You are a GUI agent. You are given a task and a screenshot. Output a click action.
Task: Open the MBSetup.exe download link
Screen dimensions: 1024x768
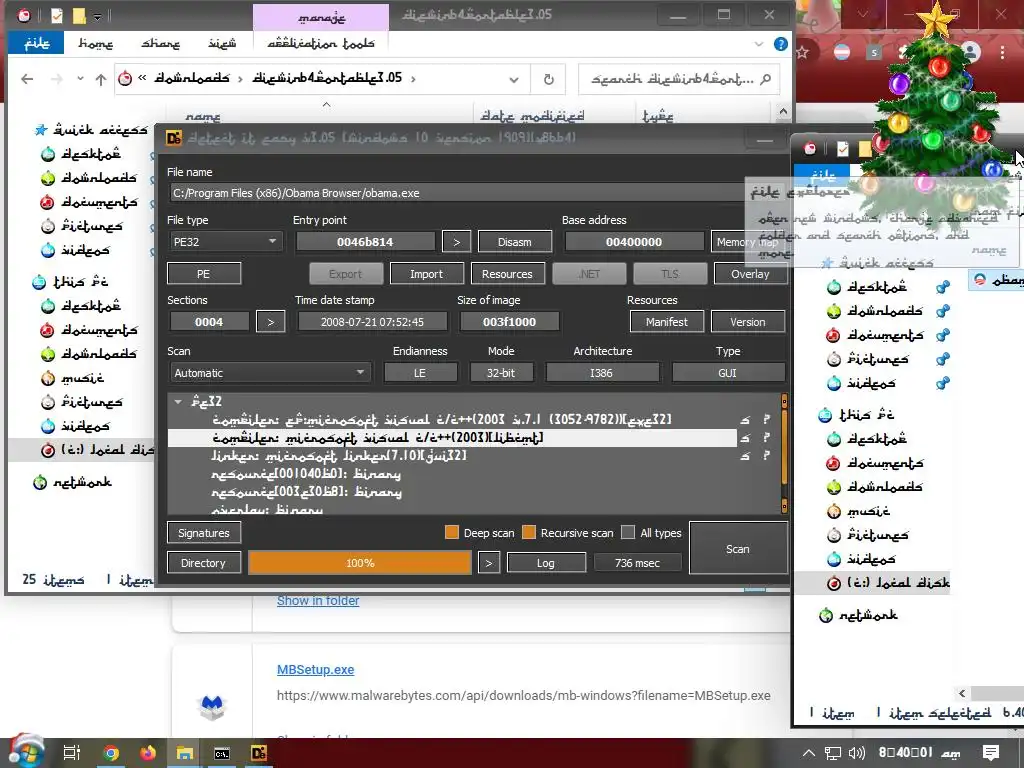315,669
